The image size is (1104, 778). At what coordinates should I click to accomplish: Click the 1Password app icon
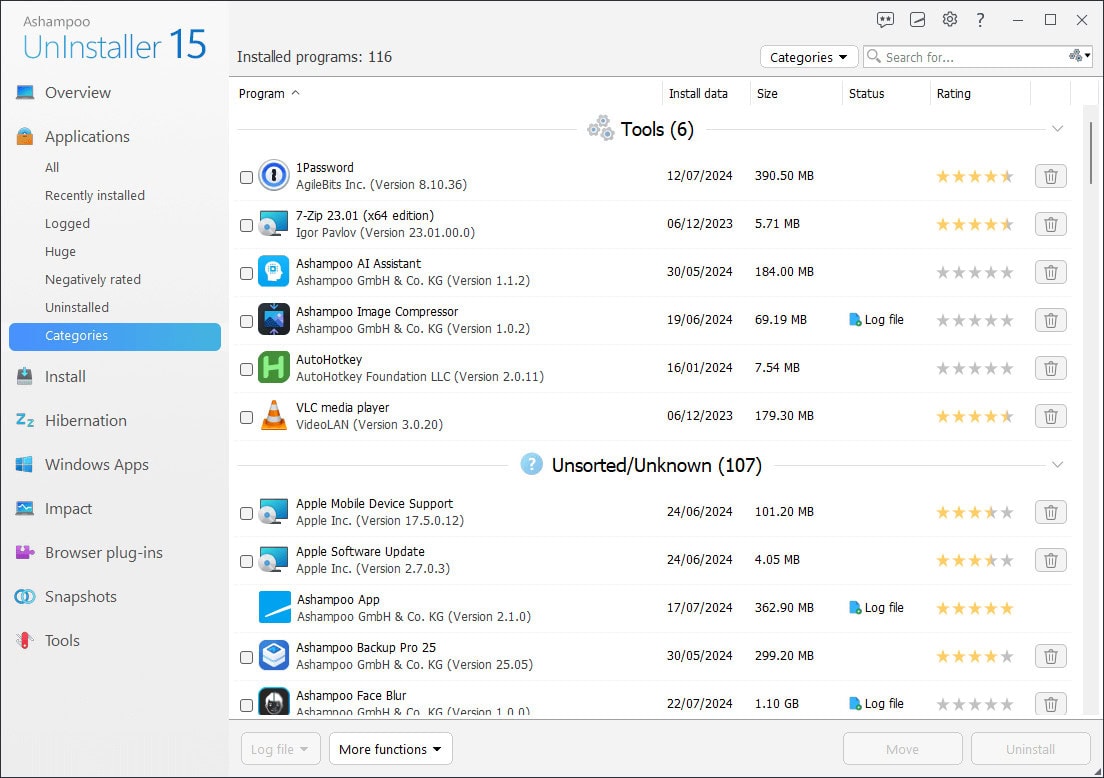point(274,175)
